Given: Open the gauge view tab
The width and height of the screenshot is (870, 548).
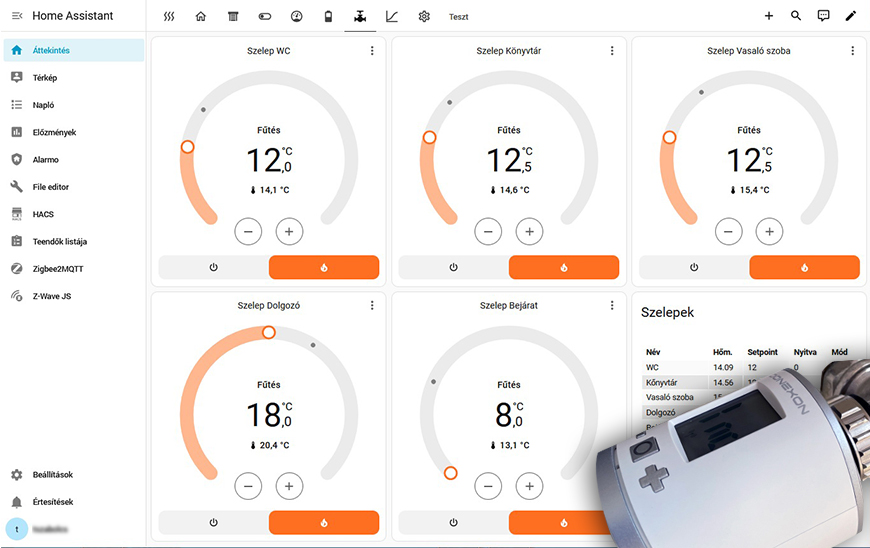Looking at the screenshot, I should (296, 16).
